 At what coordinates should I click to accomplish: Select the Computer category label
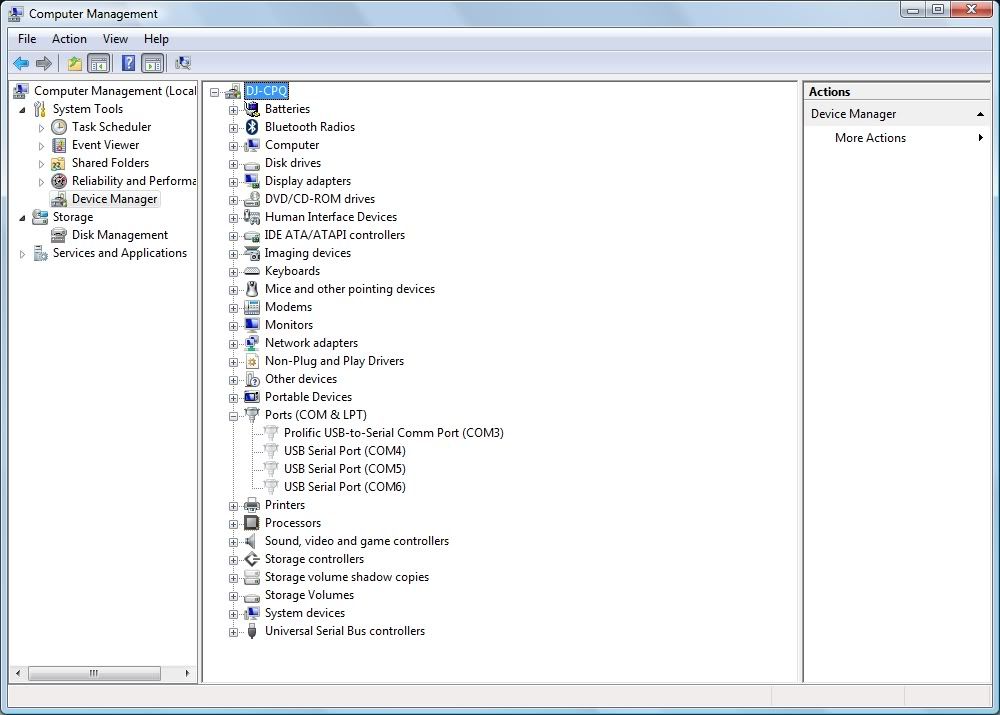pyautogui.click(x=292, y=145)
